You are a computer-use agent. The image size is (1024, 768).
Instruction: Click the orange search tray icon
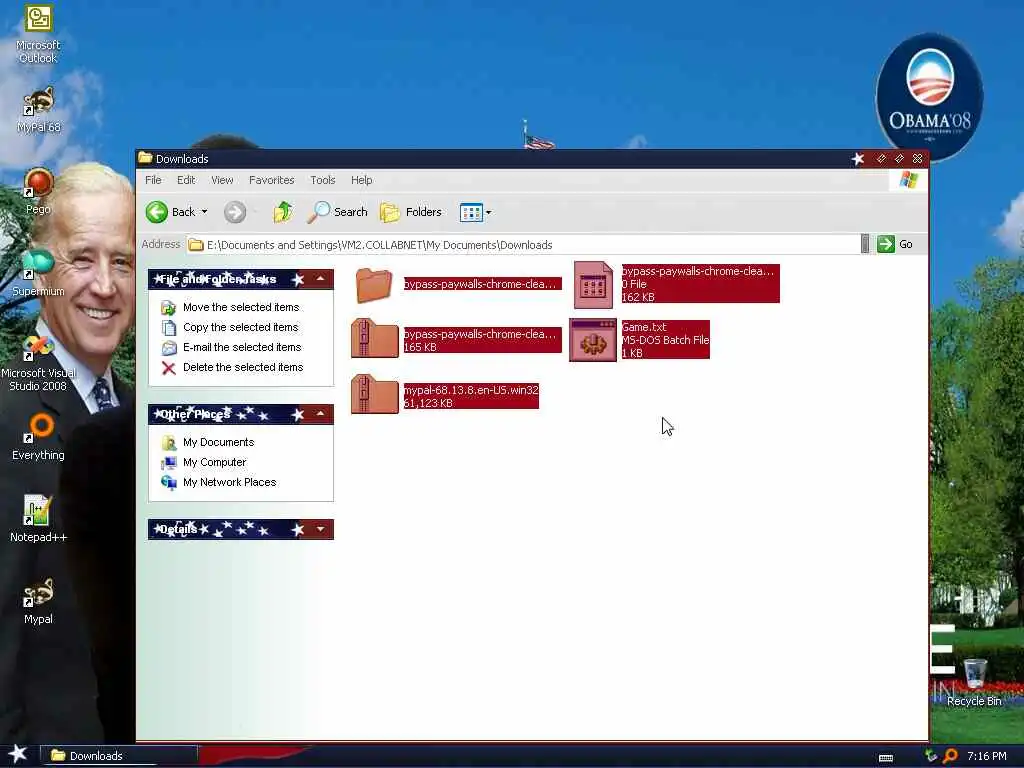click(951, 756)
